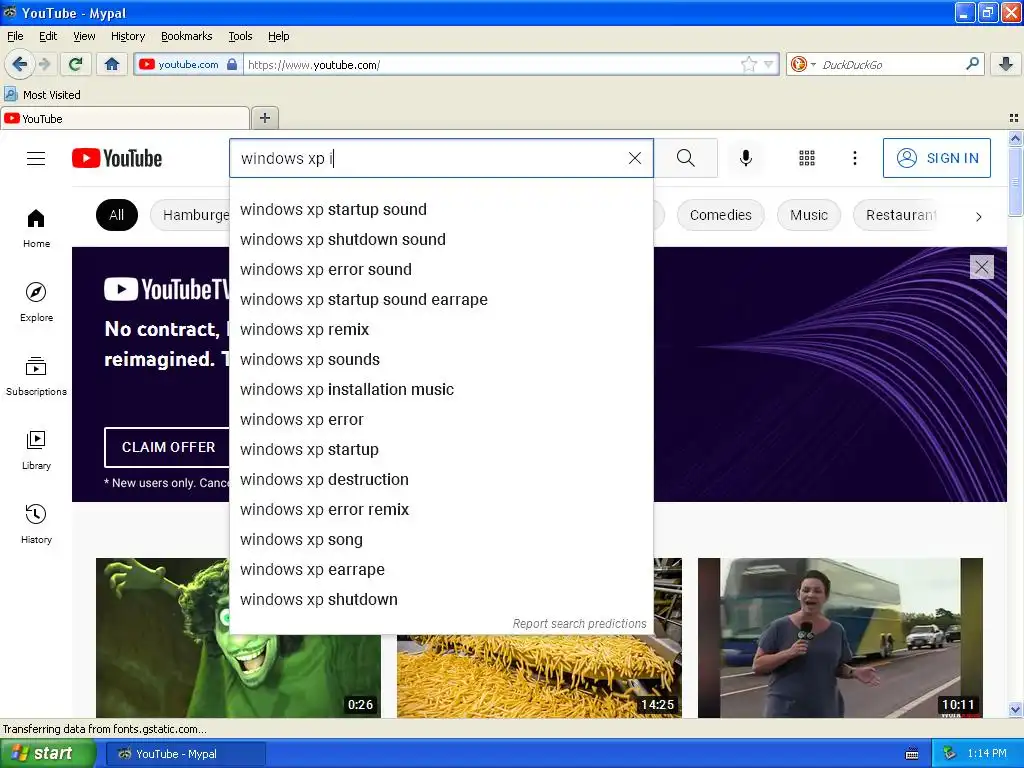Image resolution: width=1024 pixels, height=768 pixels.
Task: Open Library in the sidebar
Action: tap(36, 450)
